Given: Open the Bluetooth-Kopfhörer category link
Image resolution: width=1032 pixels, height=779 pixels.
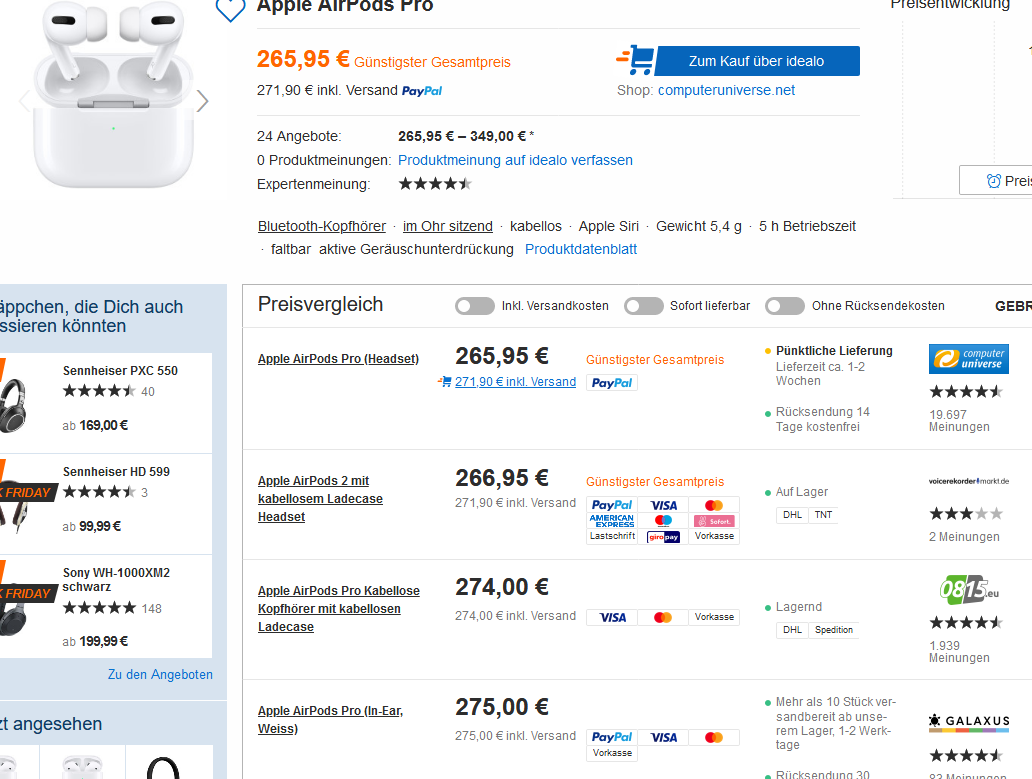Looking at the screenshot, I should [x=322, y=226].
